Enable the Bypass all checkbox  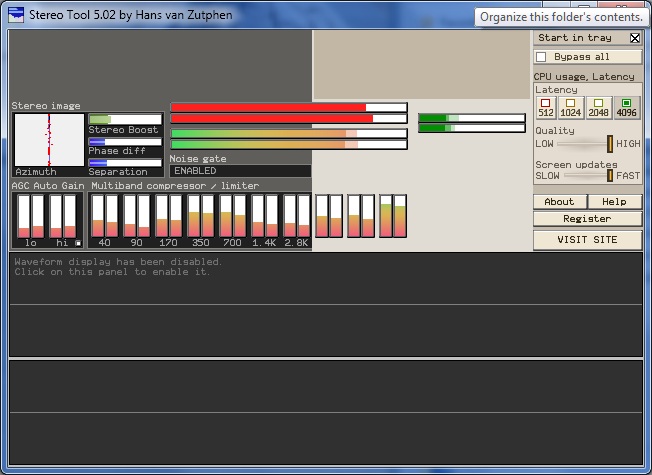point(541,57)
